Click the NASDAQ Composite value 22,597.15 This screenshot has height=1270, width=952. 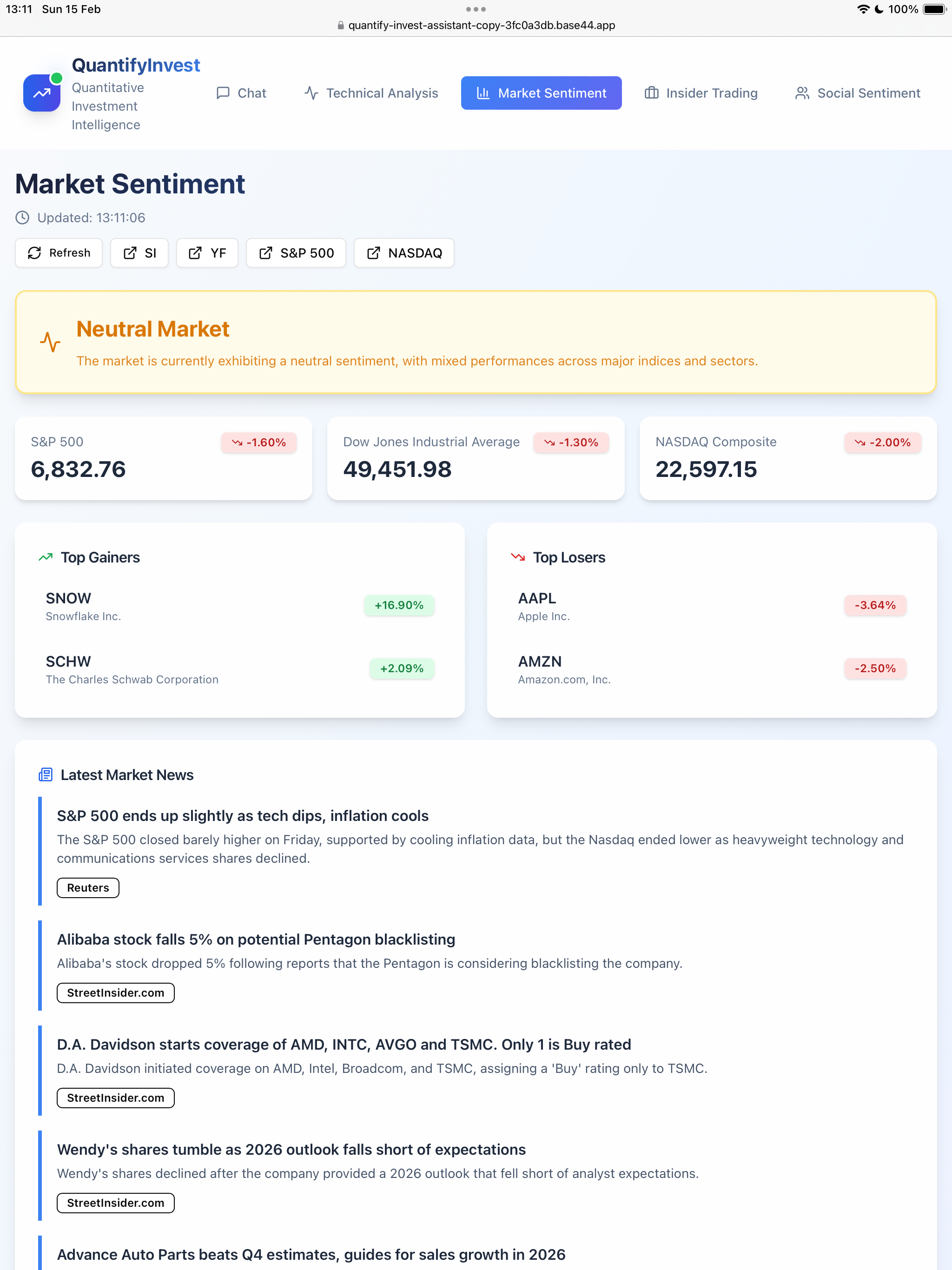coord(706,469)
